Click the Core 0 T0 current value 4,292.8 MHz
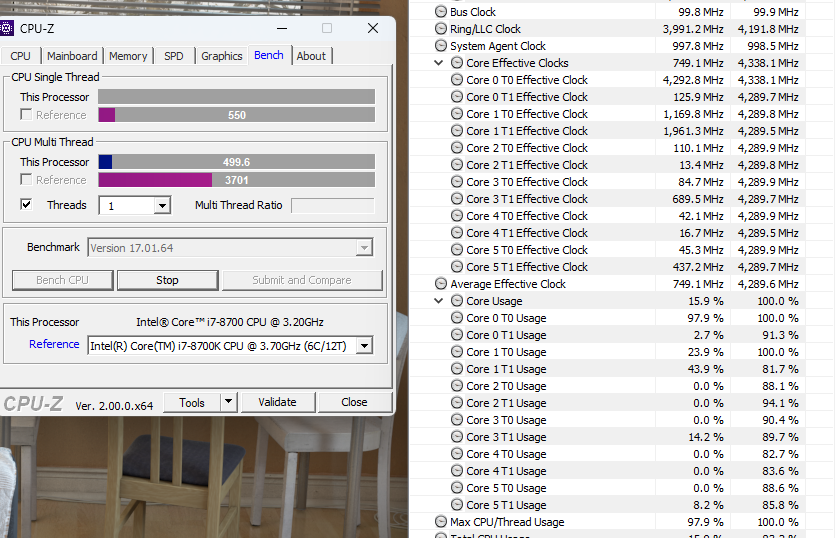 point(693,80)
